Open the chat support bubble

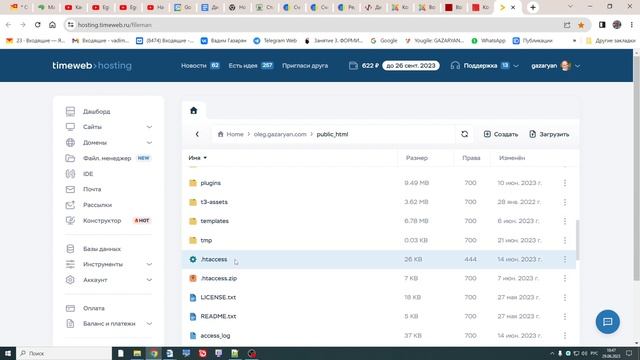click(x=607, y=322)
